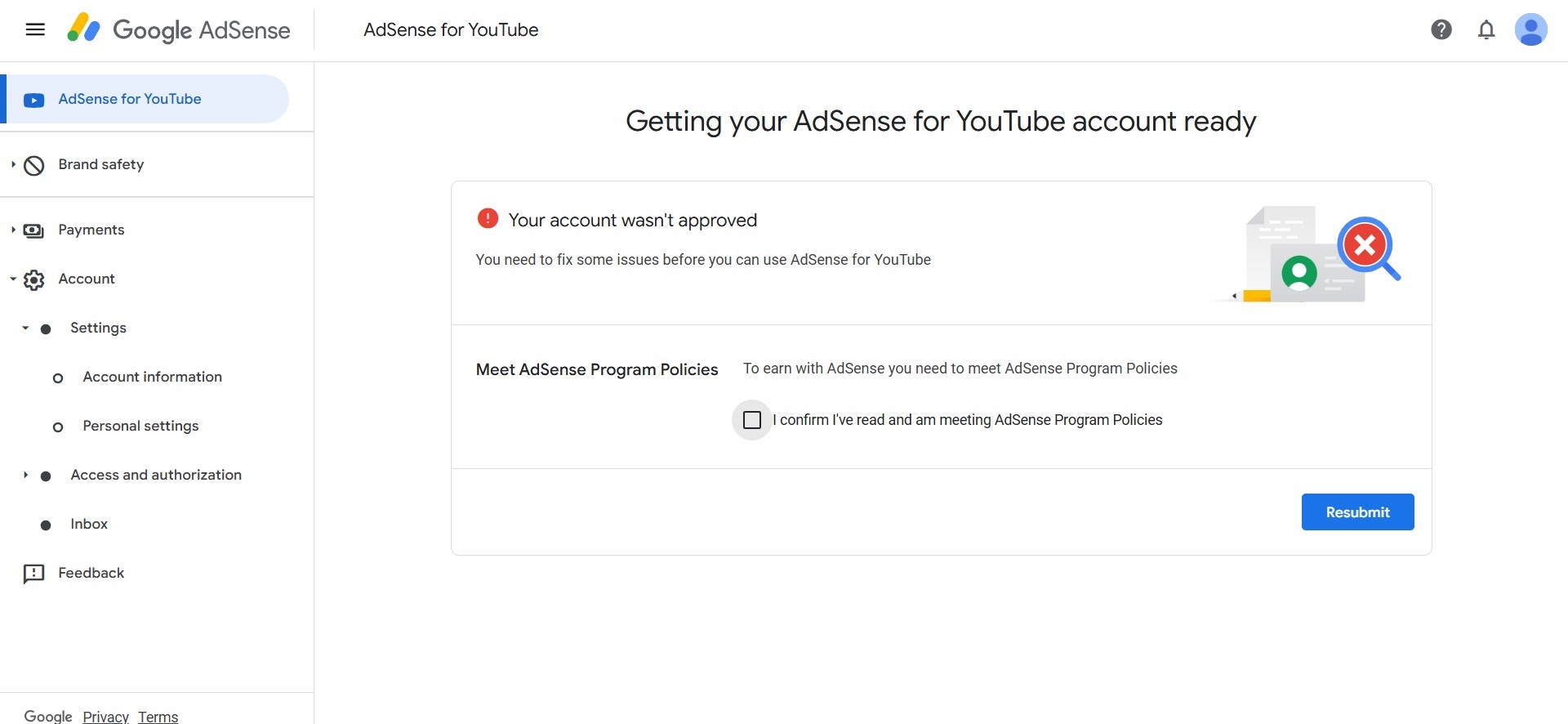Click the AdSense for YouTube header title
1568x724 pixels.
click(x=451, y=30)
